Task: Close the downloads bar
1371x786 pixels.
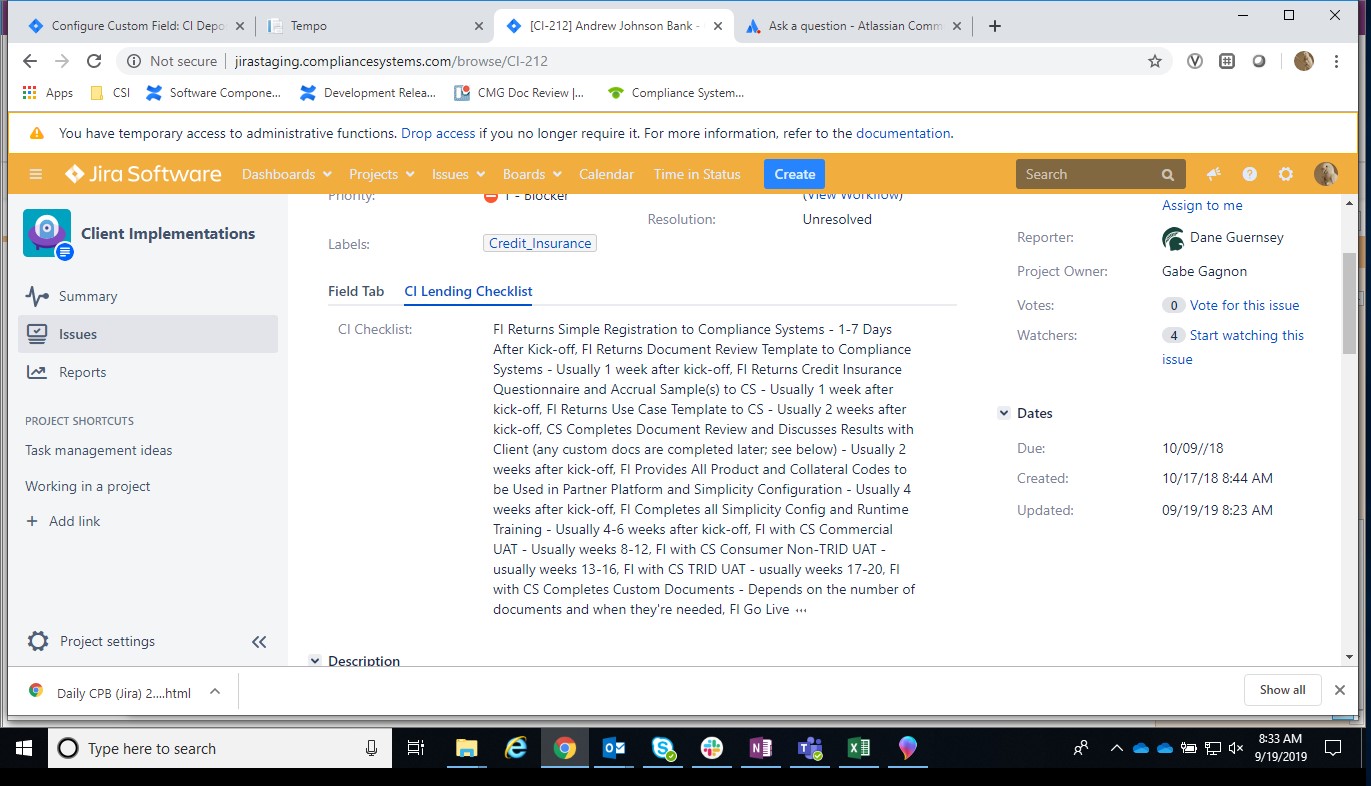Action: [1340, 690]
